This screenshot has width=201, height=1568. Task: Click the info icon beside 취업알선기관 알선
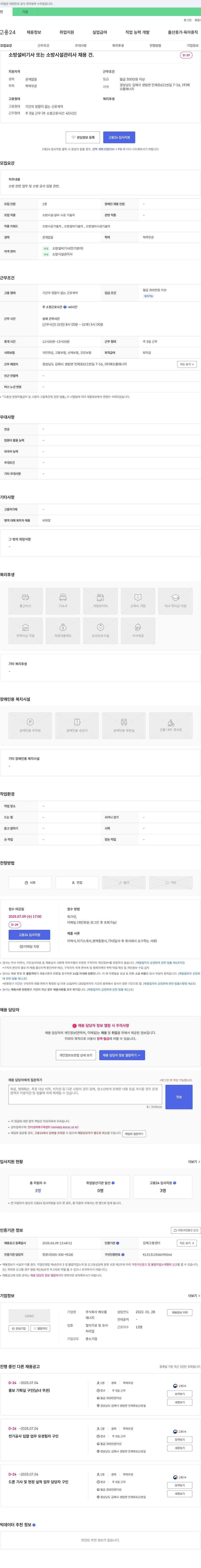[113, 1183]
